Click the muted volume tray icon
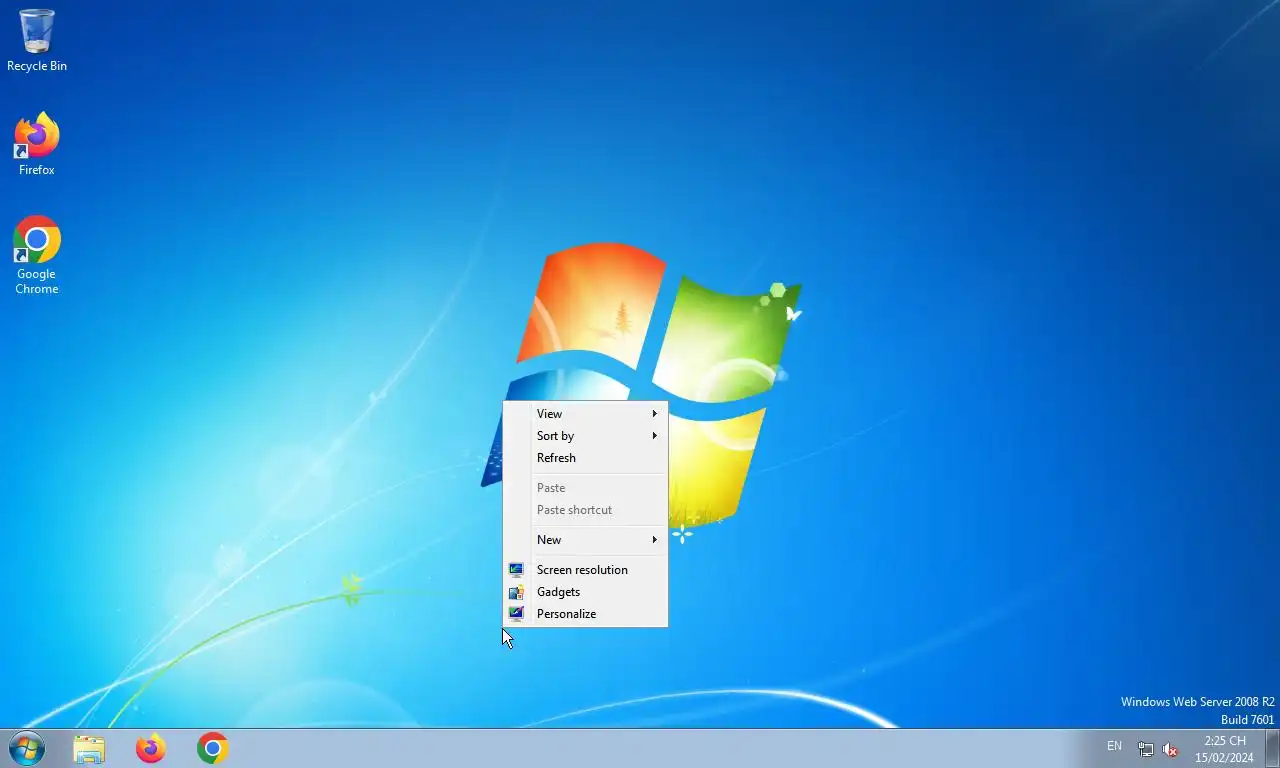The image size is (1280, 768). pyautogui.click(x=1170, y=749)
